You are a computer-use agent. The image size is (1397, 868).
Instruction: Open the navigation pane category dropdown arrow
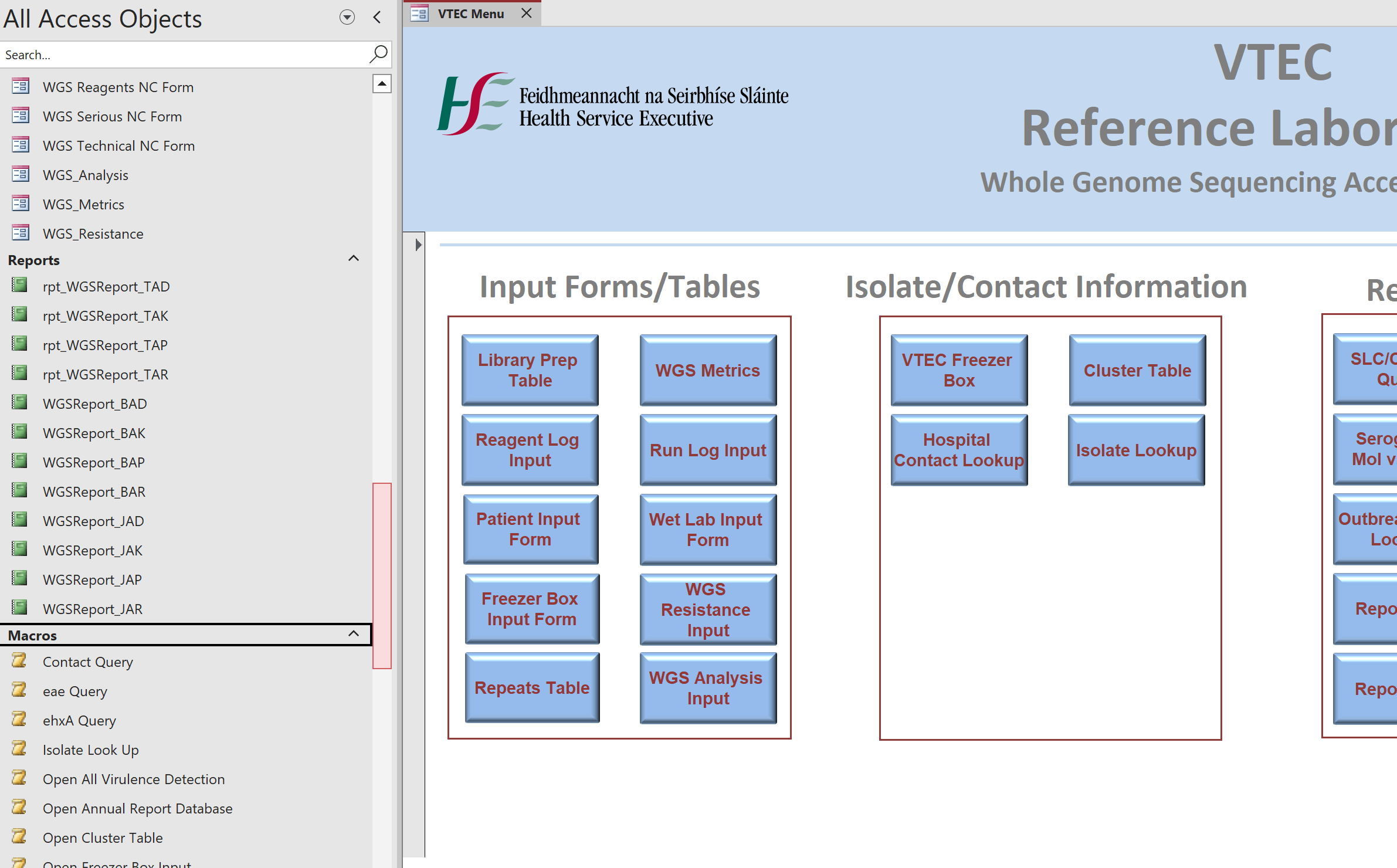click(347, 18)
